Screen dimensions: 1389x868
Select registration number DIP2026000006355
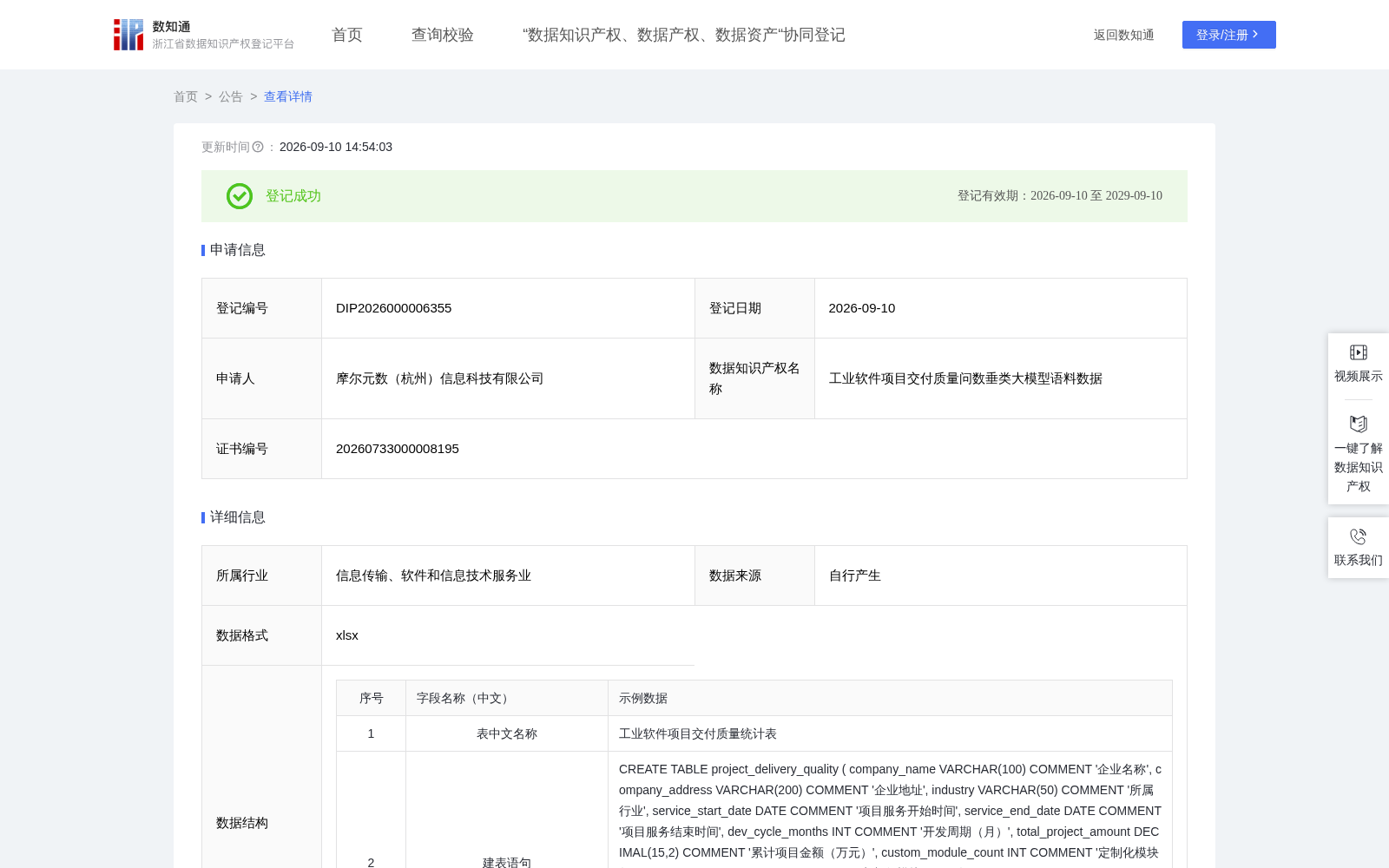pos(394,308)
